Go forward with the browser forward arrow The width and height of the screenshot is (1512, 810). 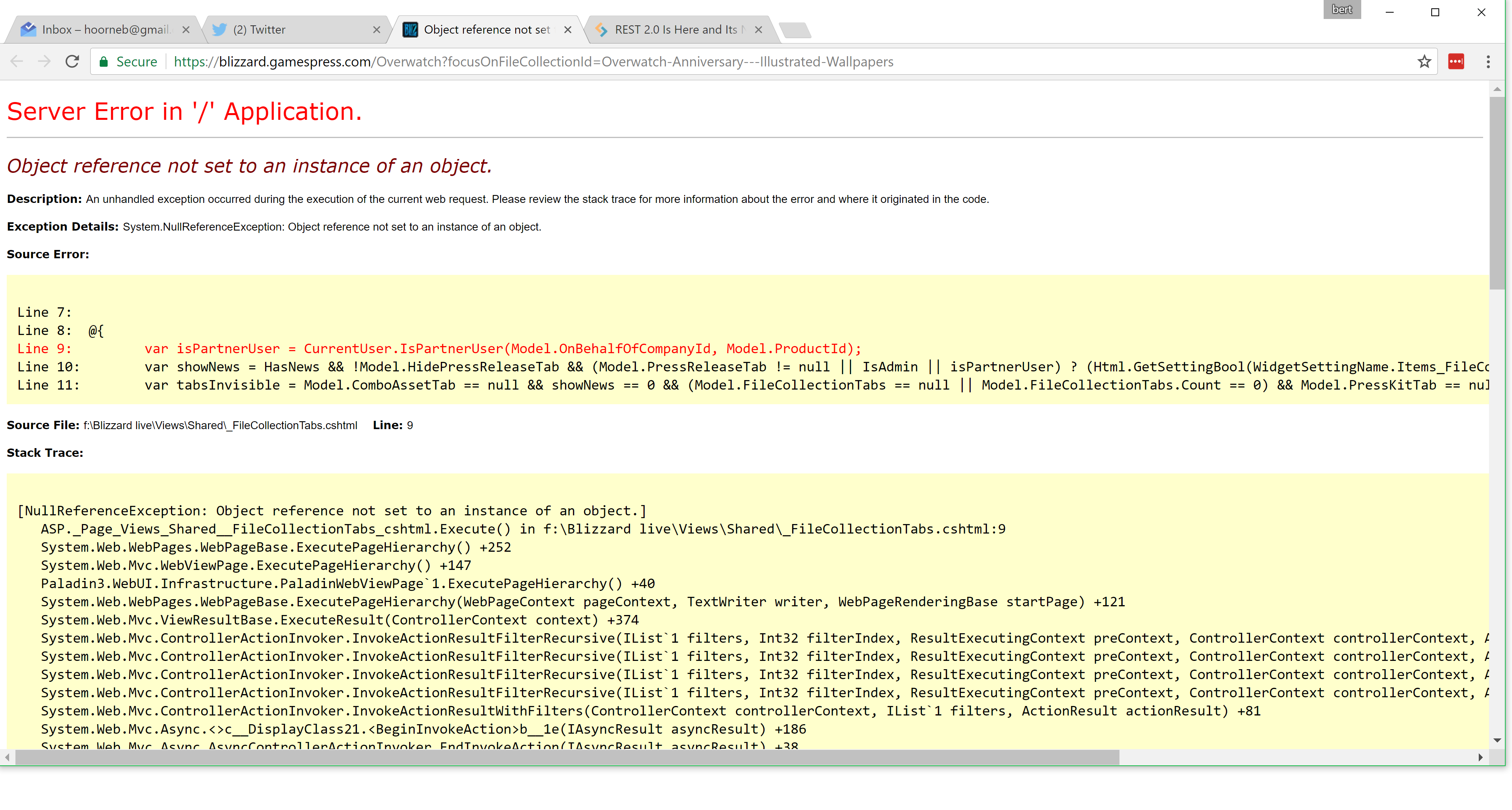[x=44, y=62]
